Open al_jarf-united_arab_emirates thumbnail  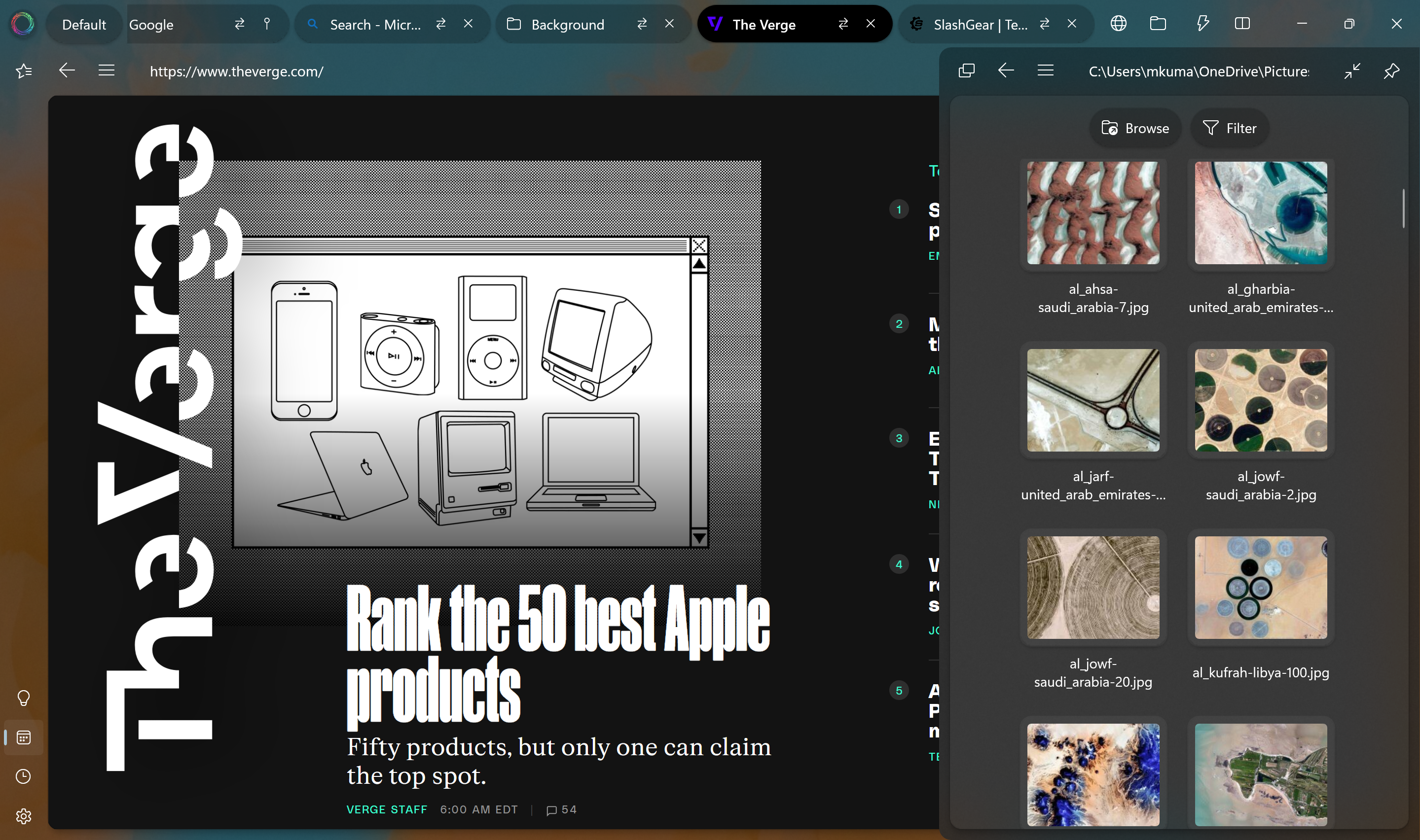(1092, 400)
